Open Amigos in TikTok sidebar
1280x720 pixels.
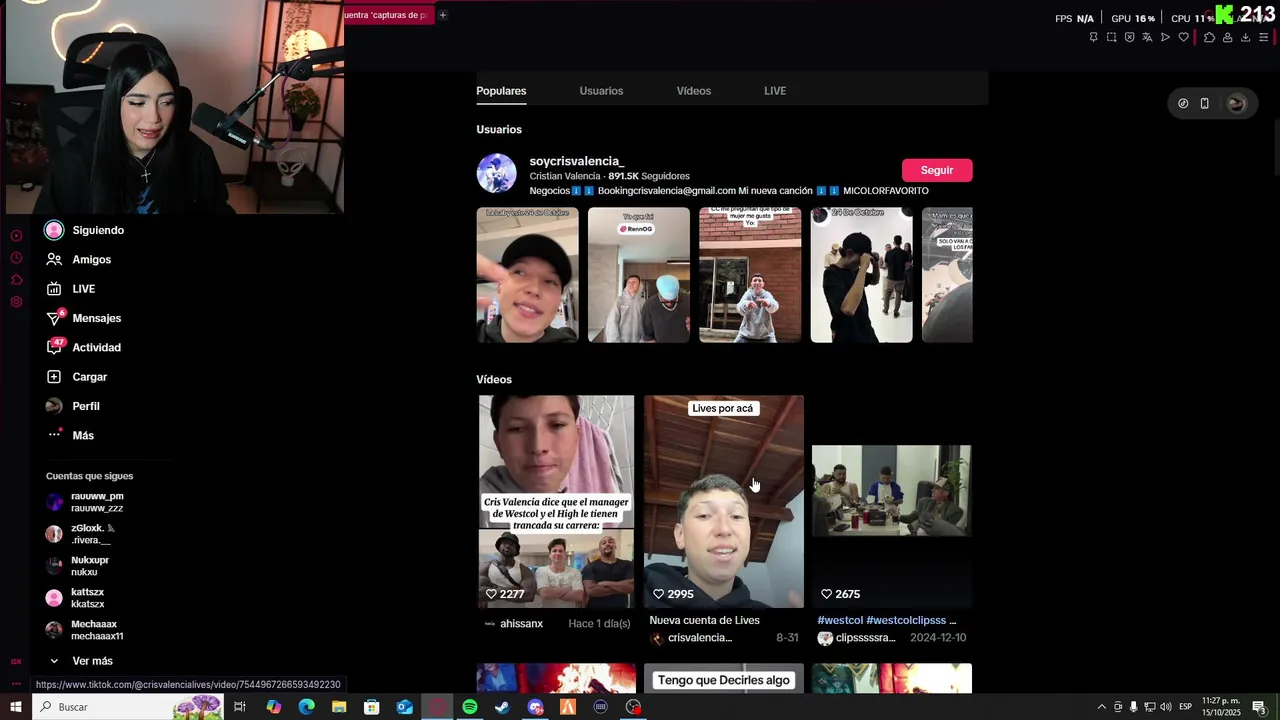(78, 259)
